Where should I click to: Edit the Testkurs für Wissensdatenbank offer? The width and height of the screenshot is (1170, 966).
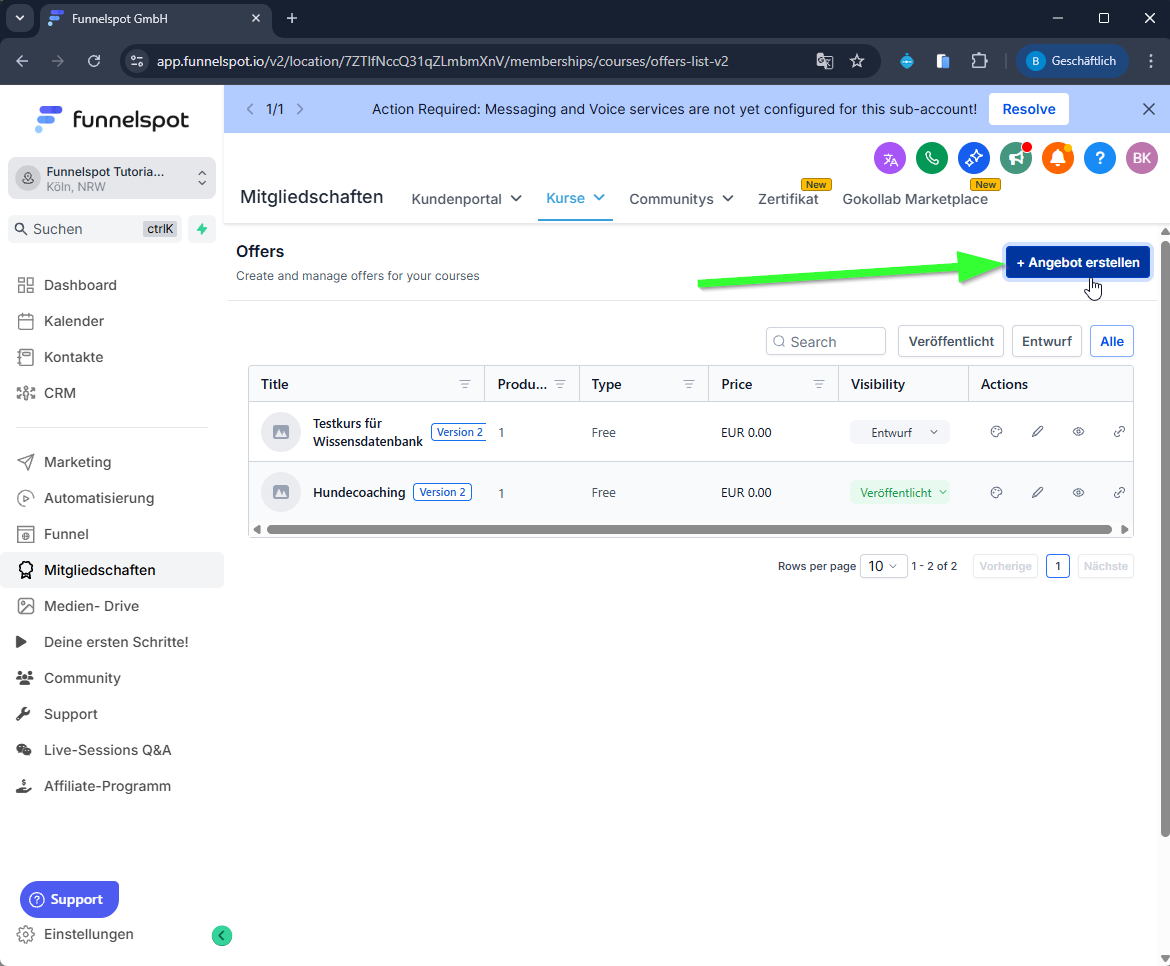click(x=1037, y=432)
